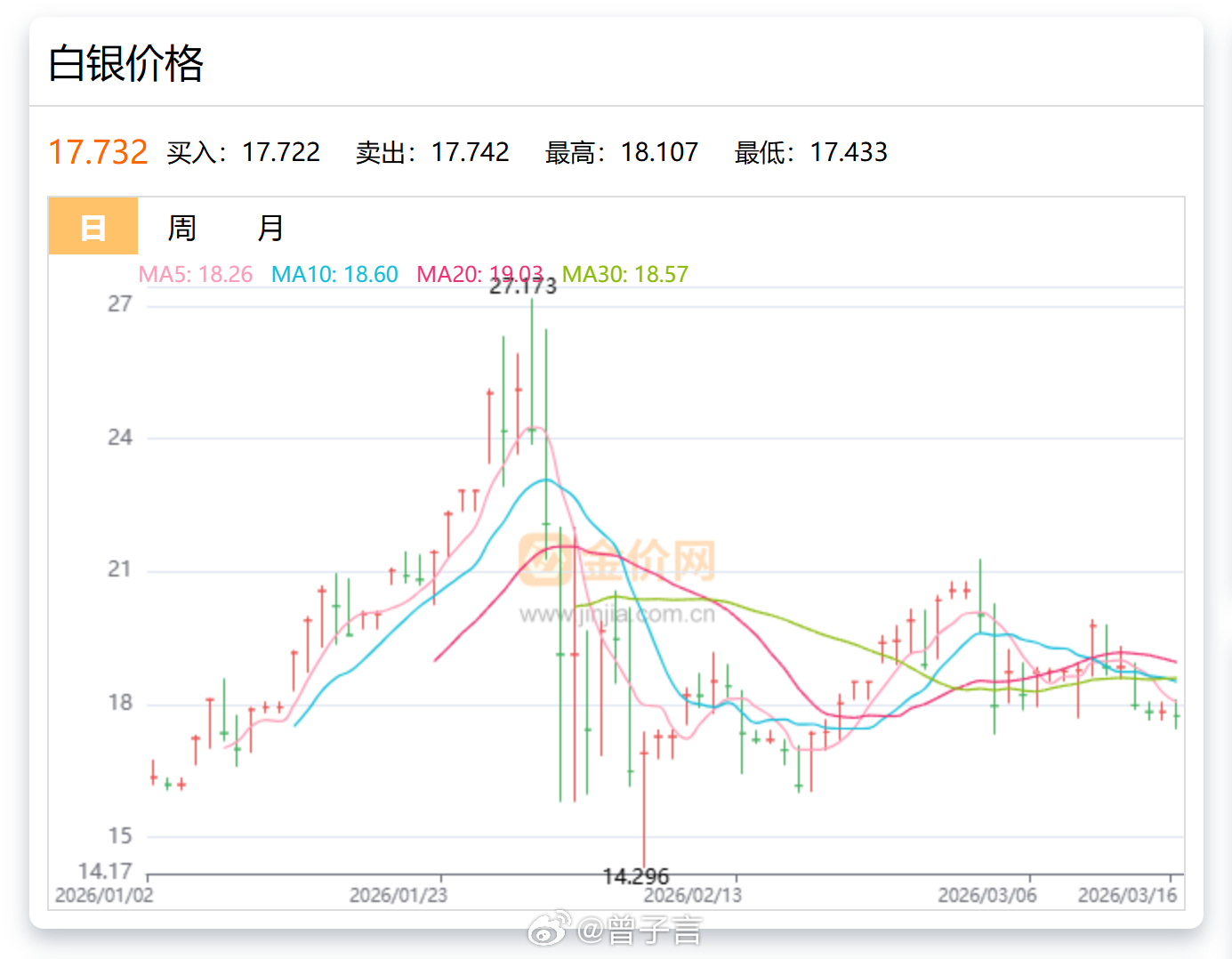Click the 卖出: 17.742 sell price
The height and width of the screenshot is (959, 1232).
coord(432,152)
